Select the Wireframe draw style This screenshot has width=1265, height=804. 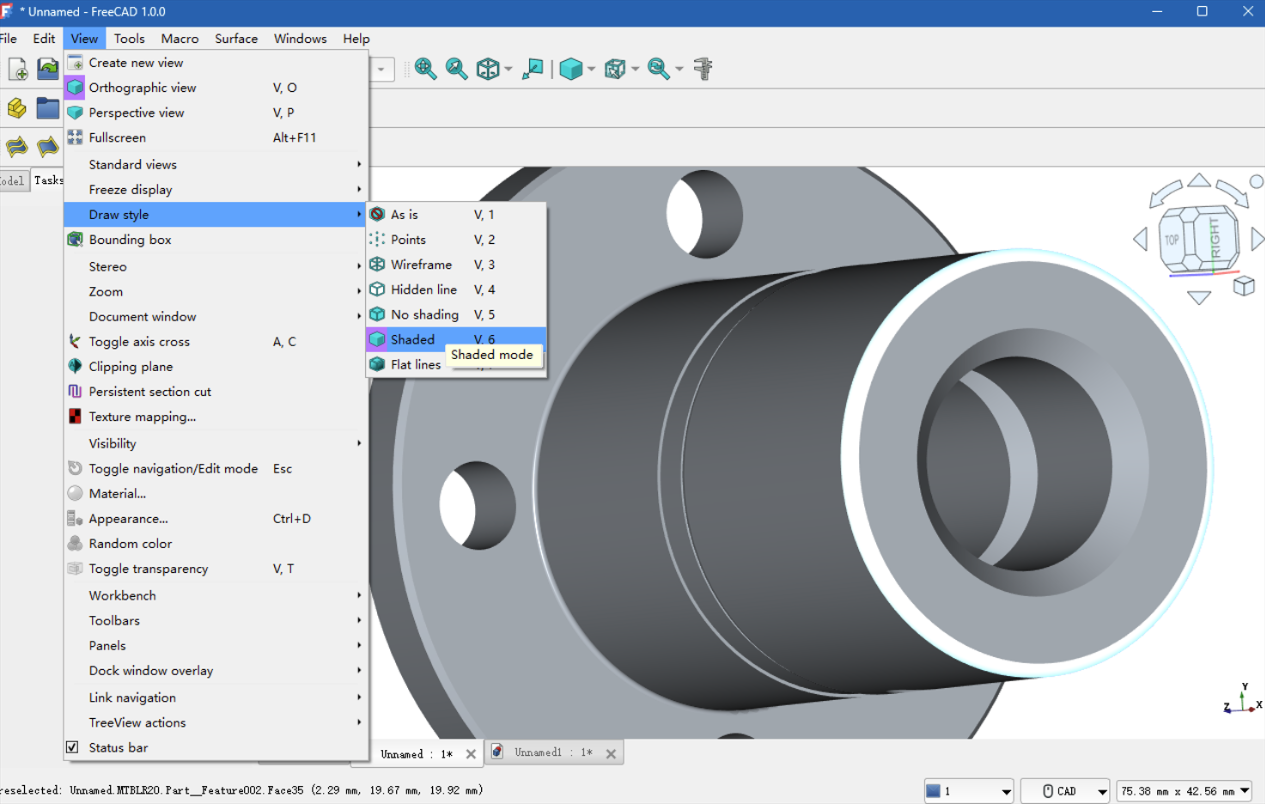pos(421,265)
